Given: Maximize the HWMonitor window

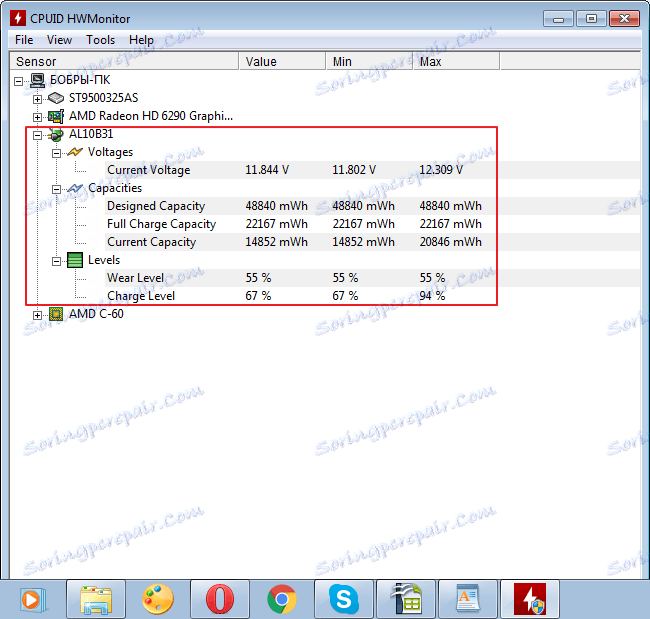Looking at the screenshot, I should [x=592, y=19].
